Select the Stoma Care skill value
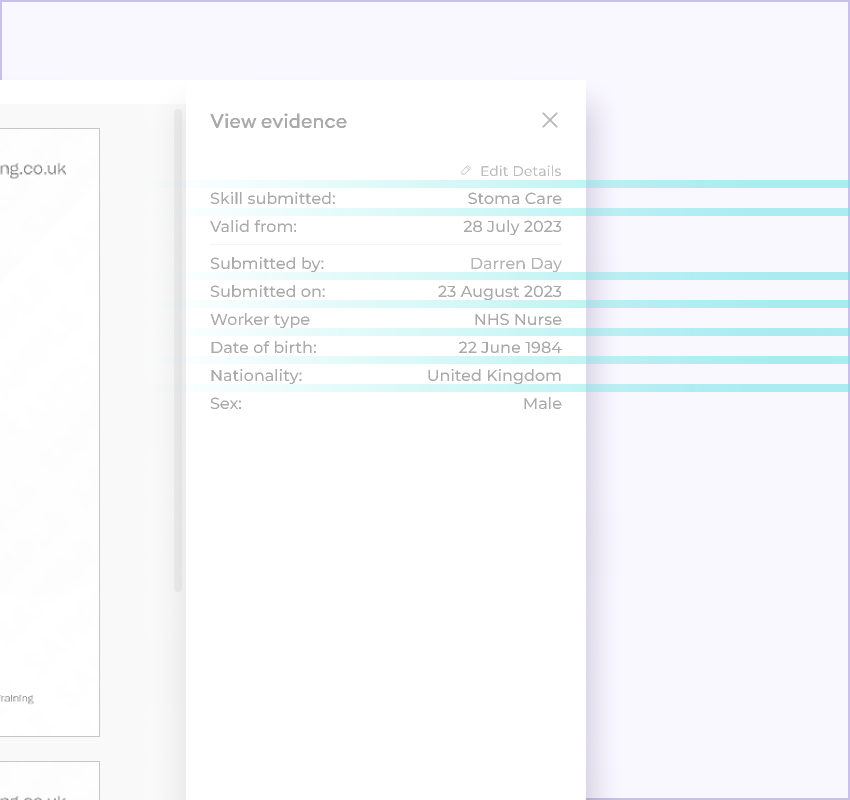The image size is (850, 800). coord(514,199)
